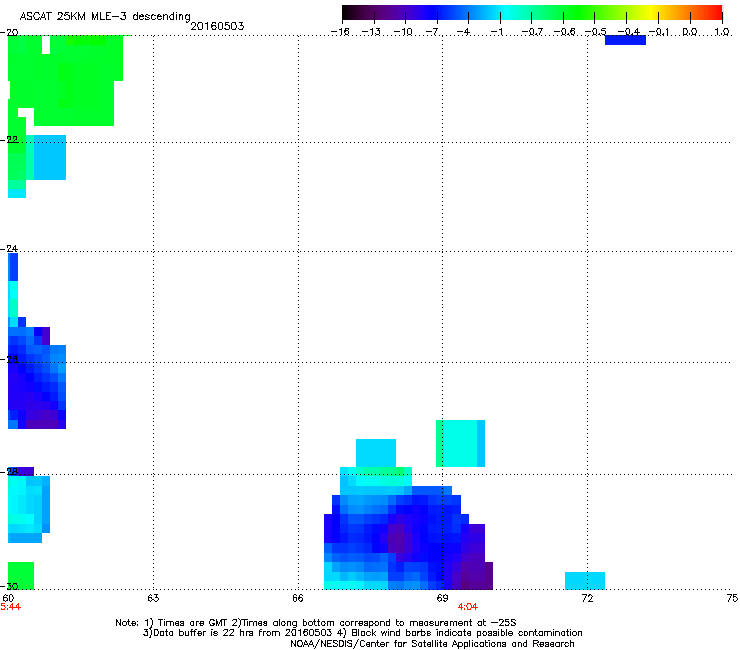The width and height of the screenshot is (740, 650).
Task: Click the color bar label -13
Action: click(x=371, y=32)
